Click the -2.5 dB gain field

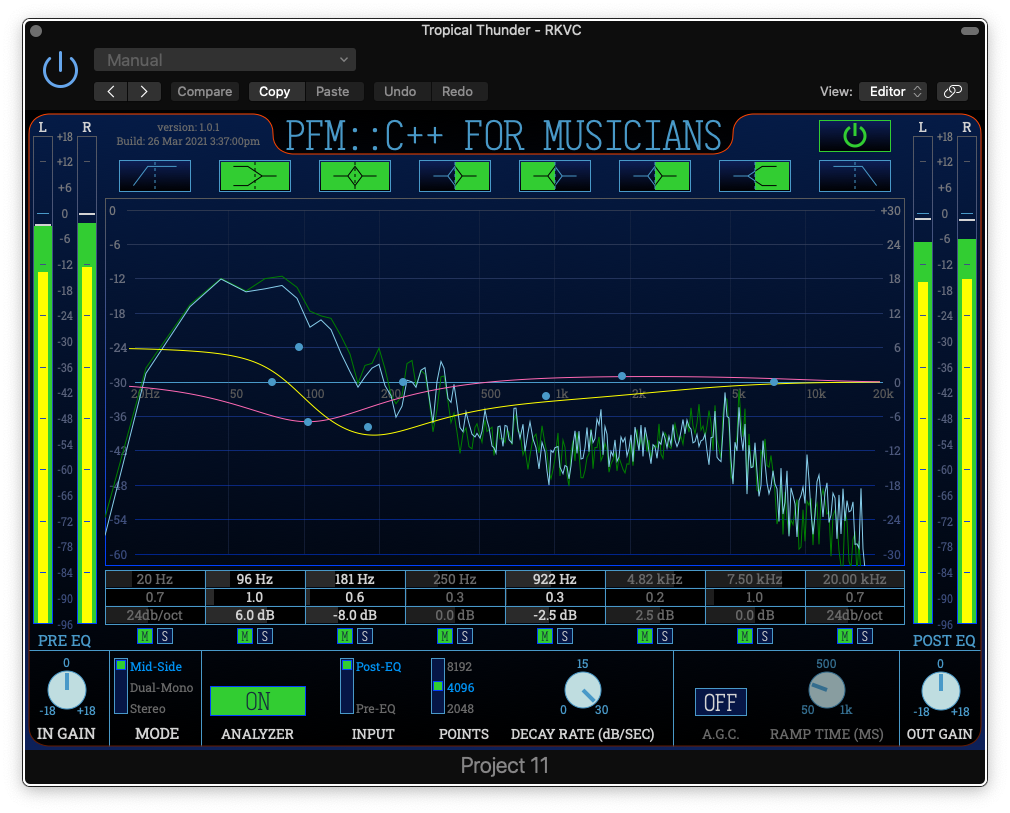coord(555,615)
